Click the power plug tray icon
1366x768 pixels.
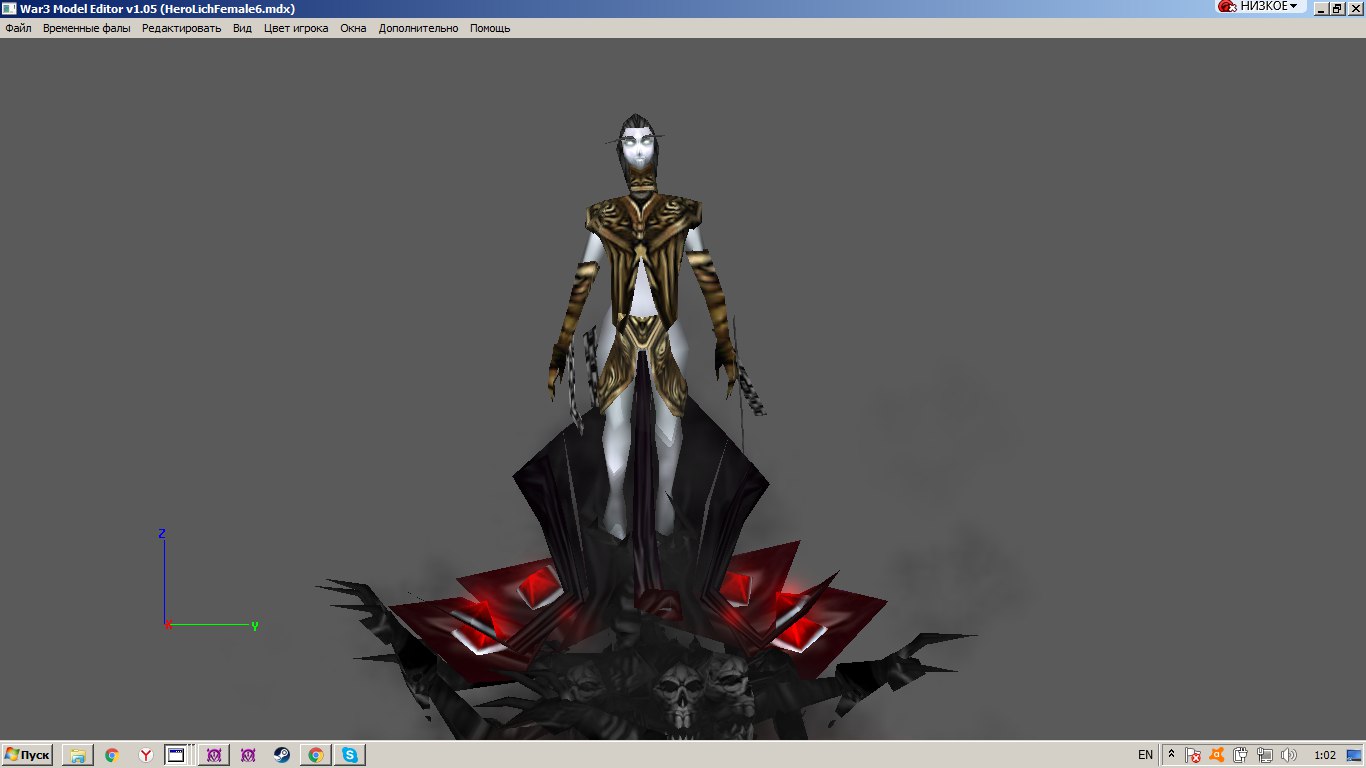pos(1240,755)
